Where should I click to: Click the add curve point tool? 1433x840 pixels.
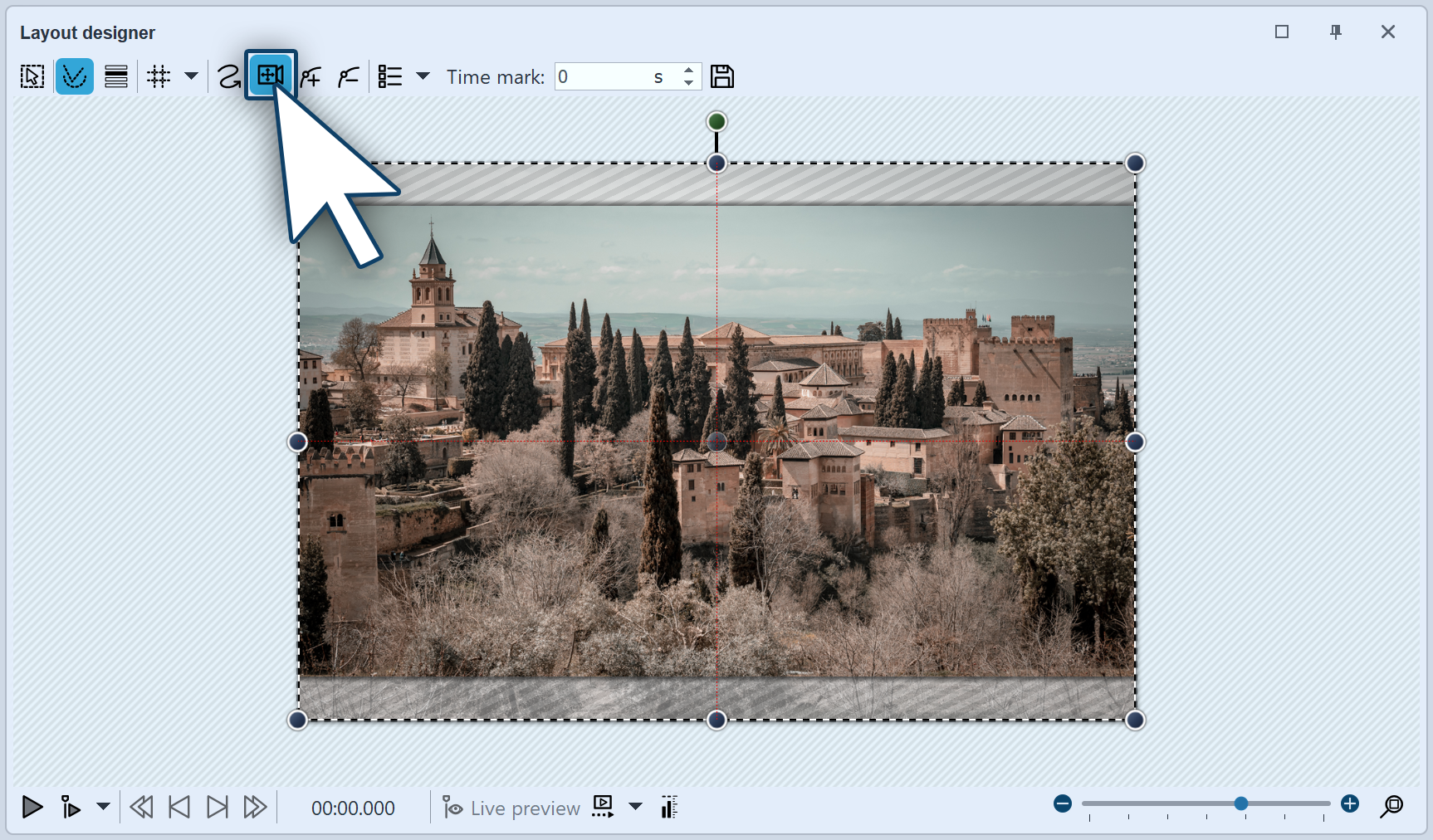click(311, 76)
